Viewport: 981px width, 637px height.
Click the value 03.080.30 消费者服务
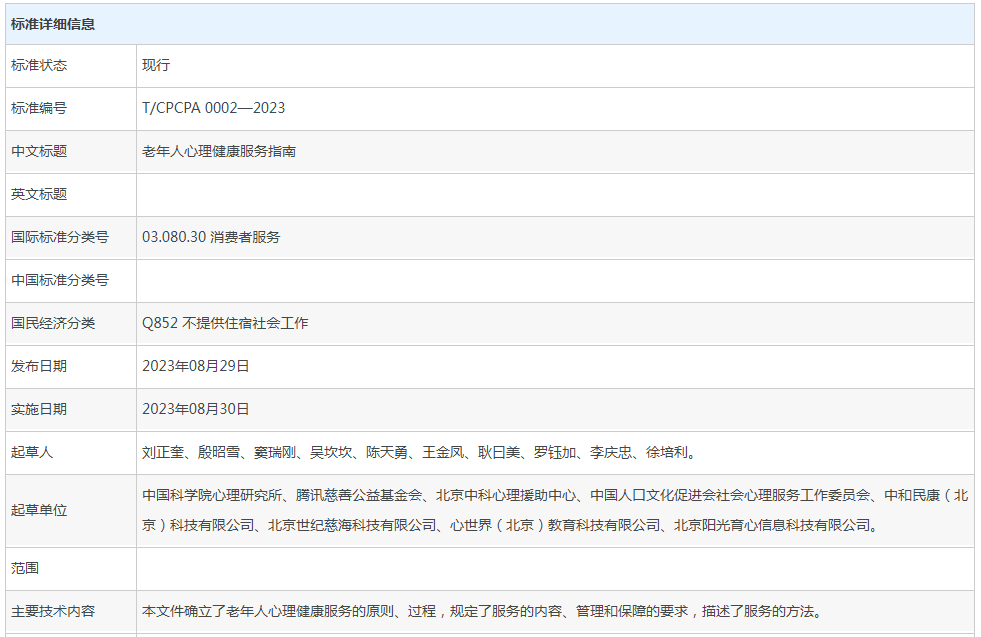click(211, 237)
